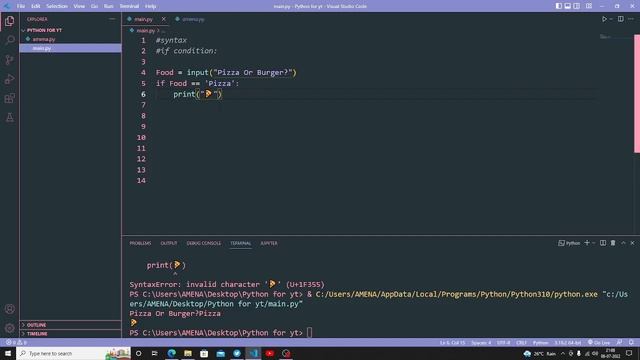
Task: Open the Edit menu
Action: [x=36, y=6]
